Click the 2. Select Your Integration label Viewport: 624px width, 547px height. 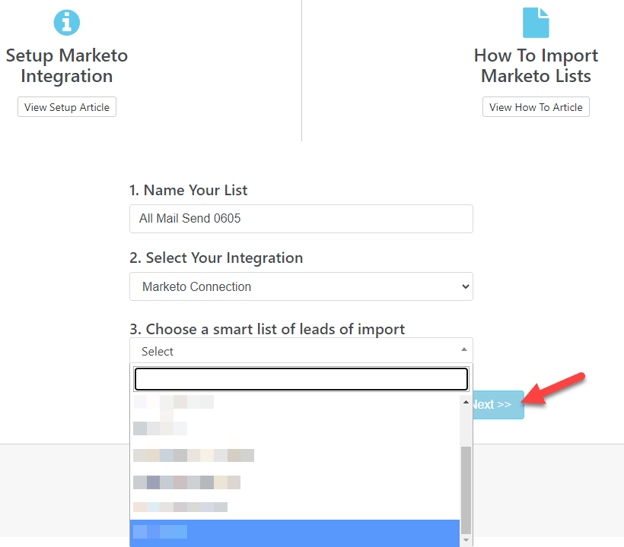[x=216, y=258]
